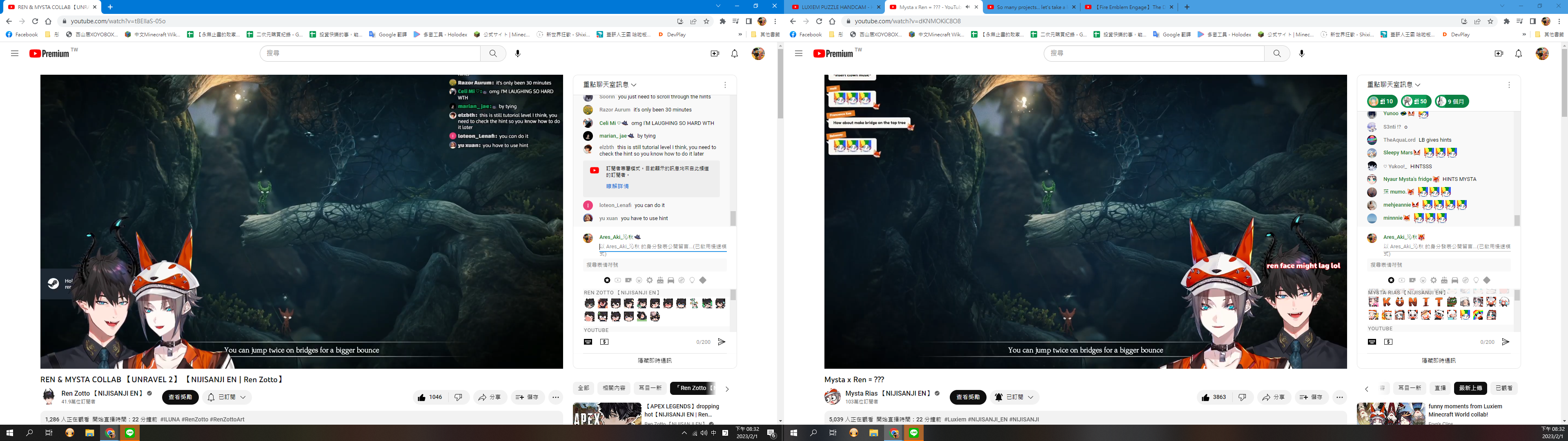Click 瞭解詳情 link in left chat notice
Viewport: 1568px width, 441px height.
pos(617,186)
